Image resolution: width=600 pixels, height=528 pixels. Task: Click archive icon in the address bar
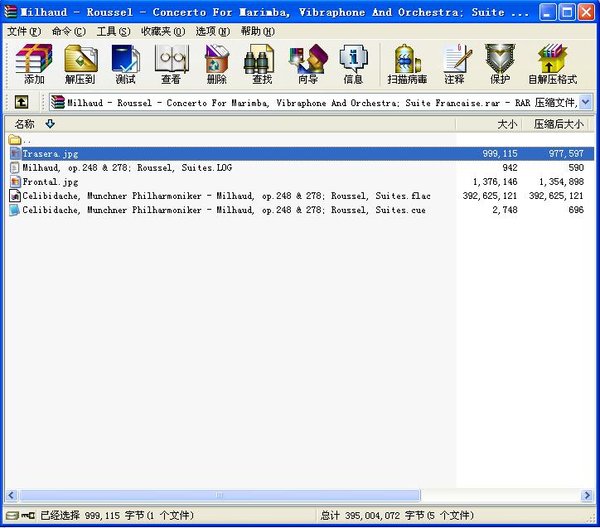(x=58, y=102)
